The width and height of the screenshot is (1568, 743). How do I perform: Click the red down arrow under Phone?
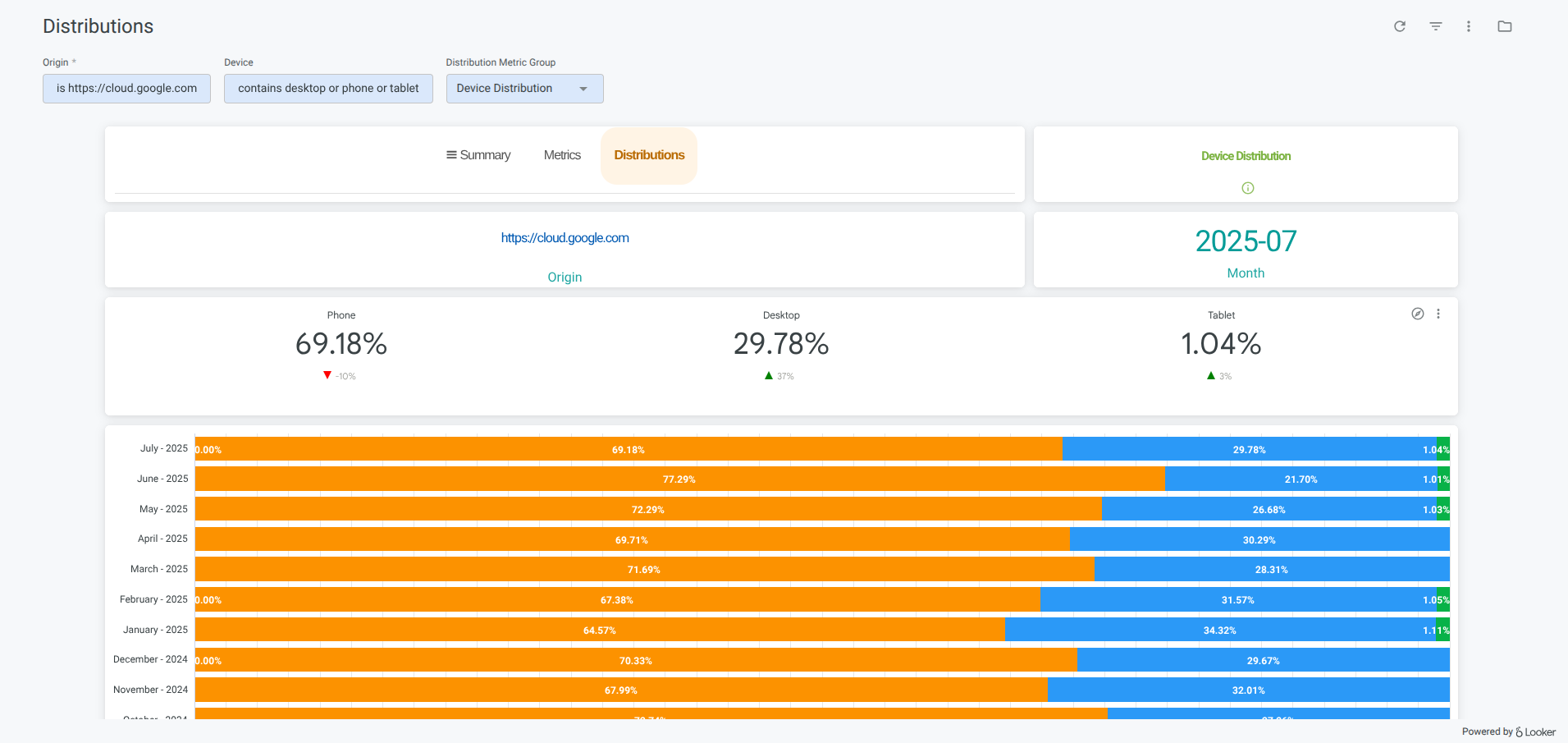(x=327, y=375)
